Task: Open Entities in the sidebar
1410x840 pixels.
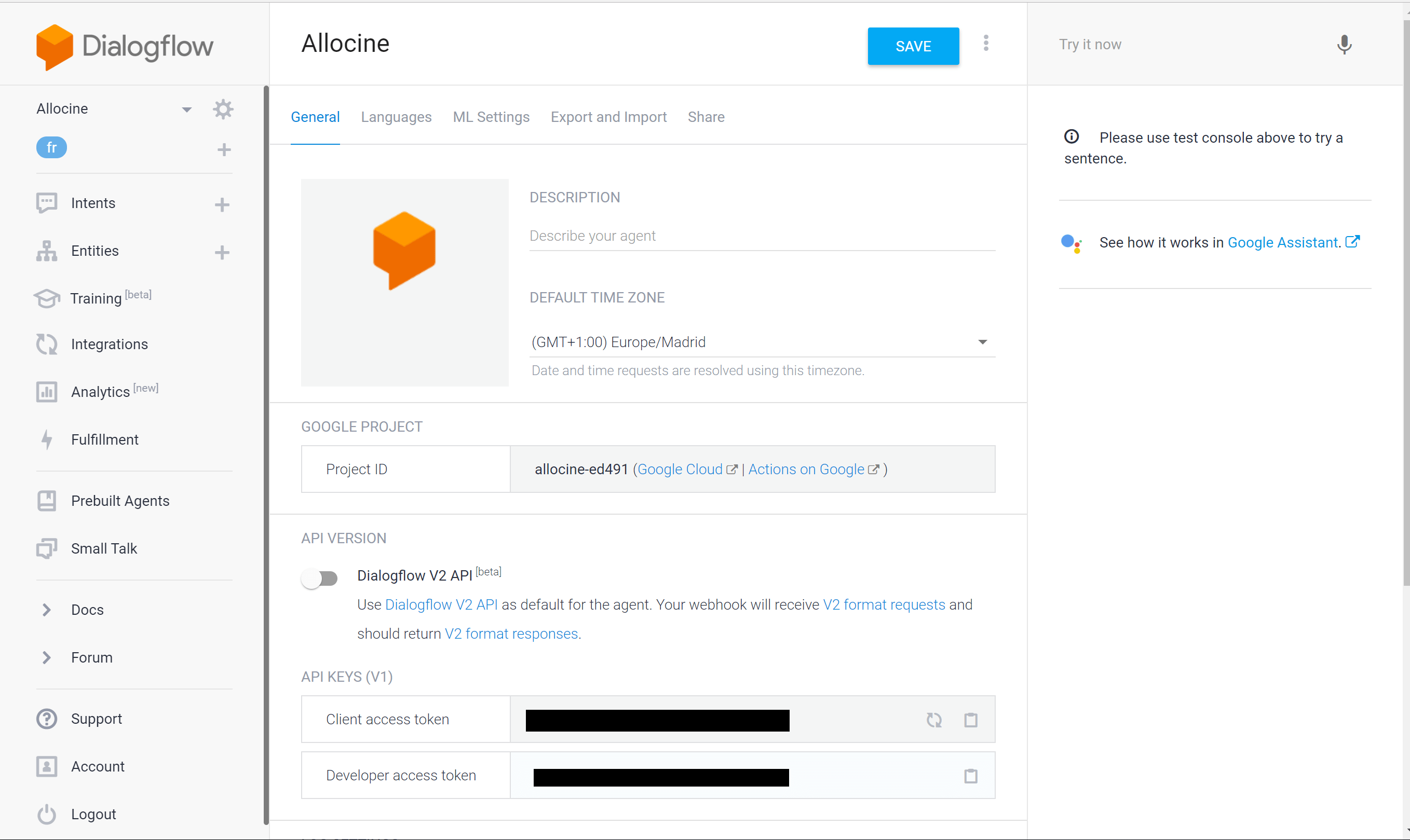Action: pos(94,251)
